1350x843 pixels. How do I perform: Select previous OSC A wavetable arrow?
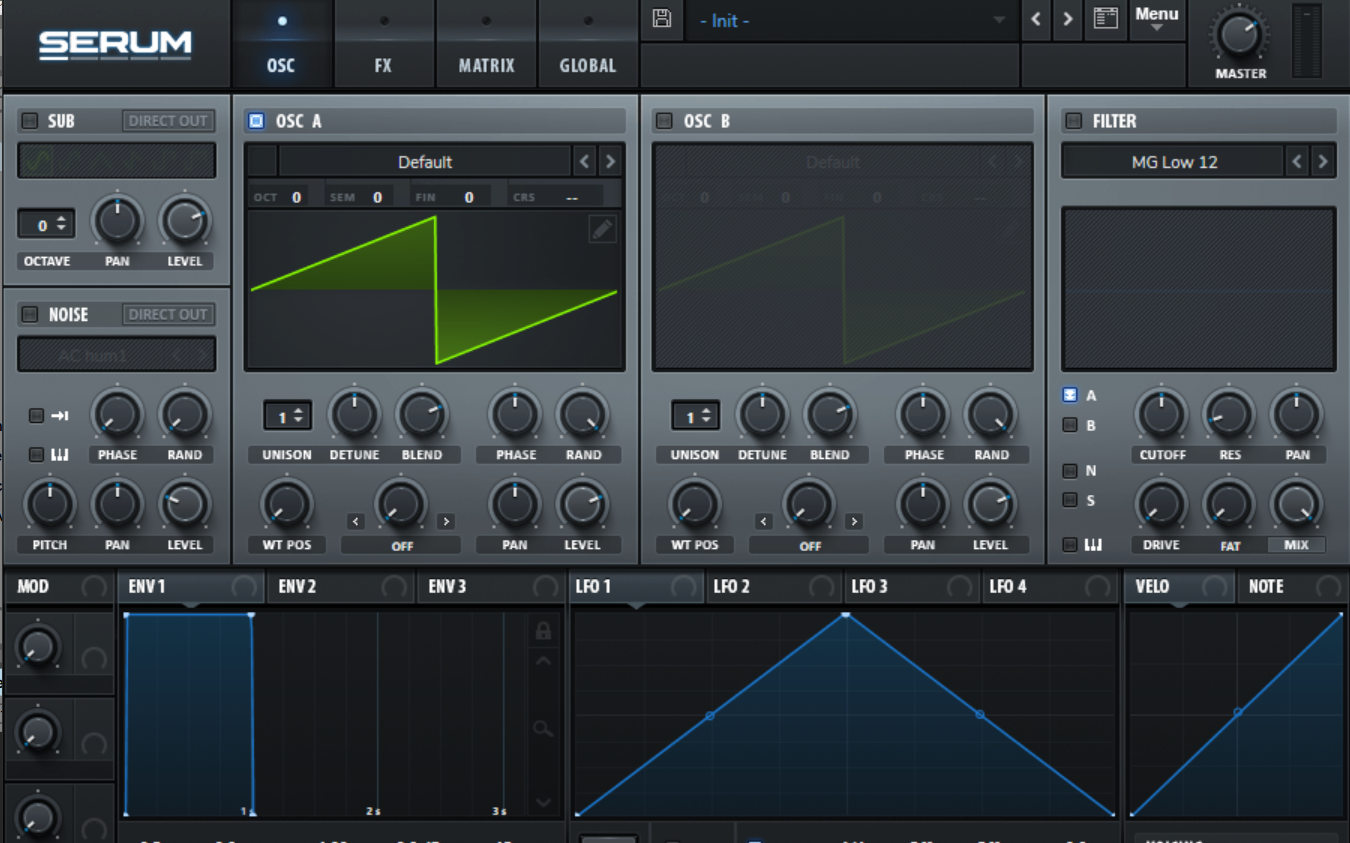point(585,162)
